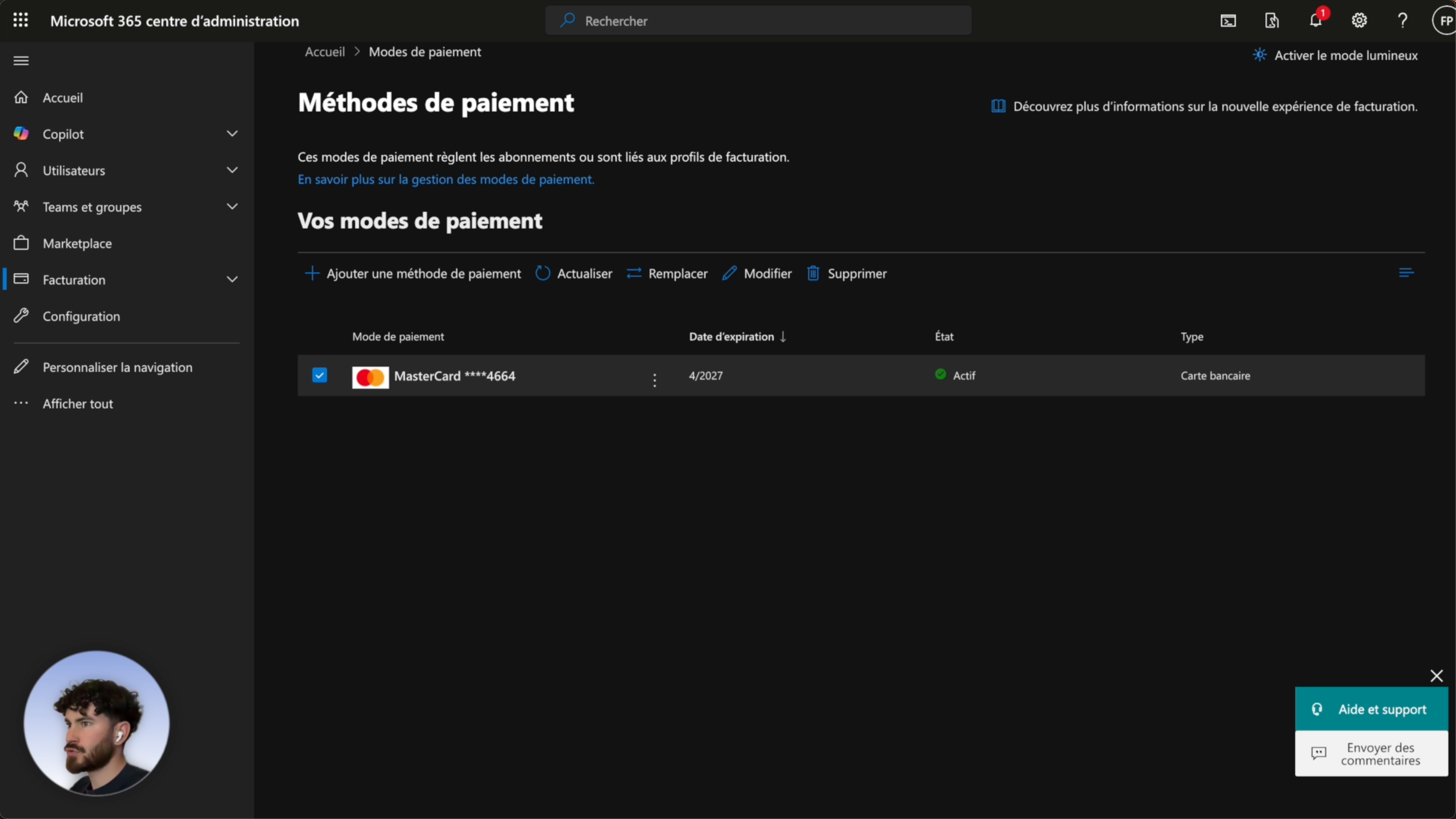Open the app launcher waffle icon
1456x819 pixels.
[20, 20]
